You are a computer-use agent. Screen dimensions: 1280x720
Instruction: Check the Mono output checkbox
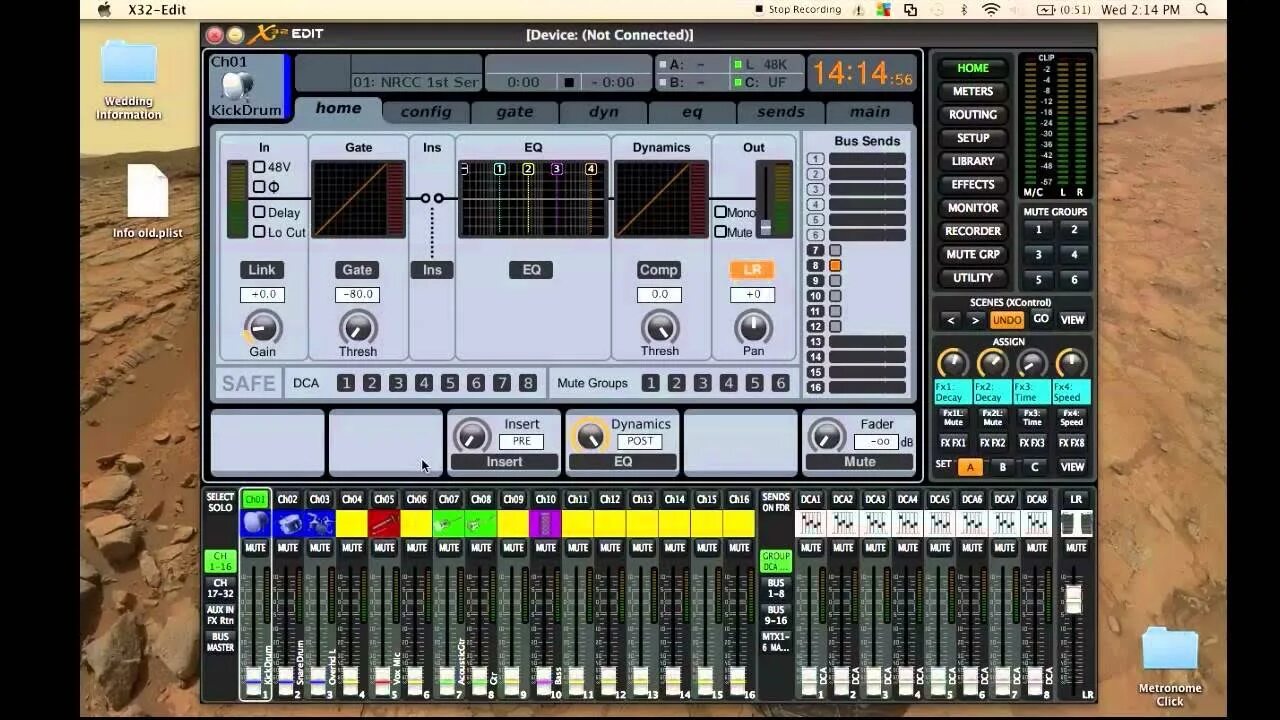click(x=720, y=212)
